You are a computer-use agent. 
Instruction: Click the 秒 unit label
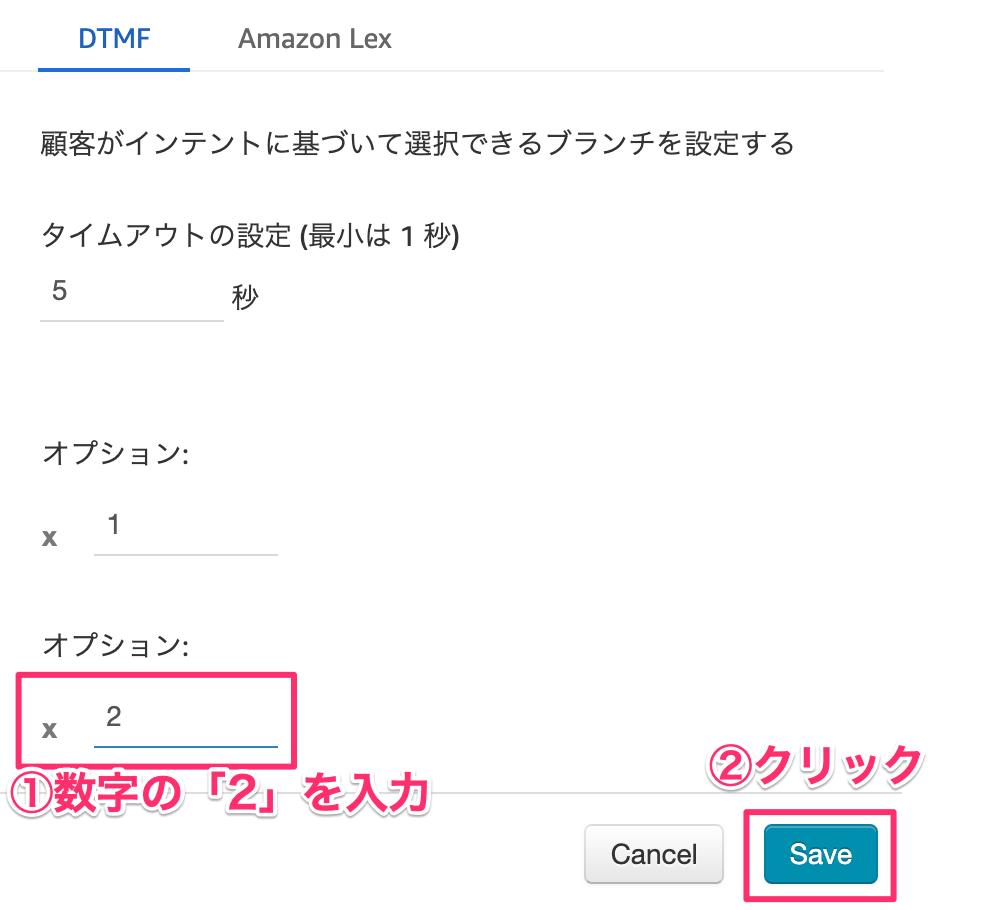coord(245,297)
